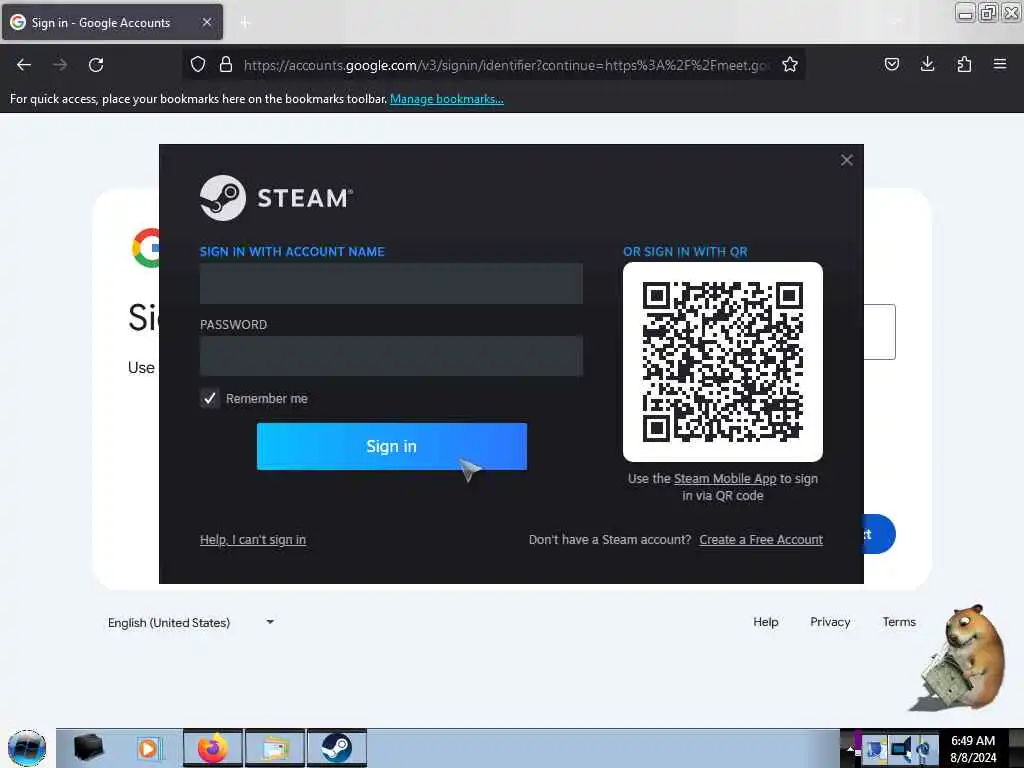
Task: Open a new tab with plus button
Action: pos(245,23)
